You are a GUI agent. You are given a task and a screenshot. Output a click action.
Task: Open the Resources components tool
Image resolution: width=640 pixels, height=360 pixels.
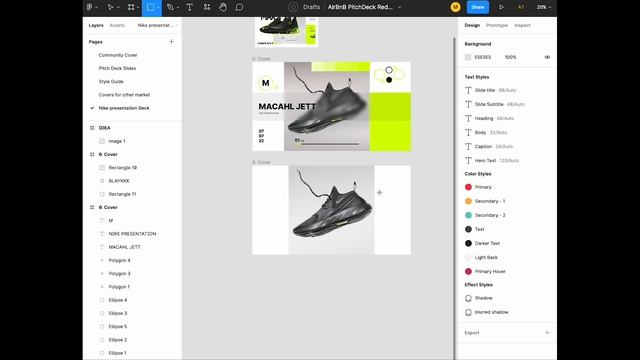(x=207, y=7)
